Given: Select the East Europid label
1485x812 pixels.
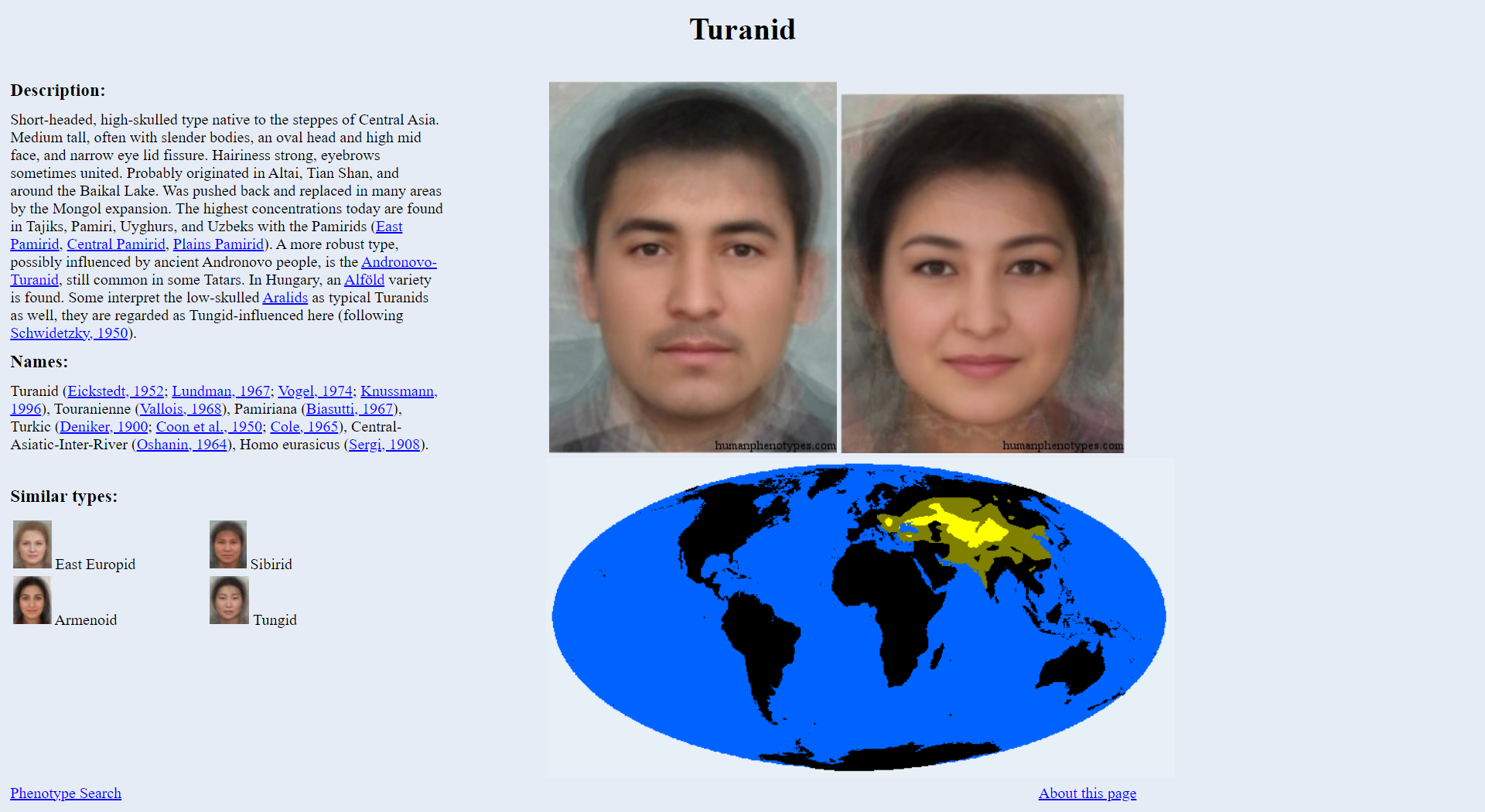Looking at the screenshot, I should tap(95, 565).
